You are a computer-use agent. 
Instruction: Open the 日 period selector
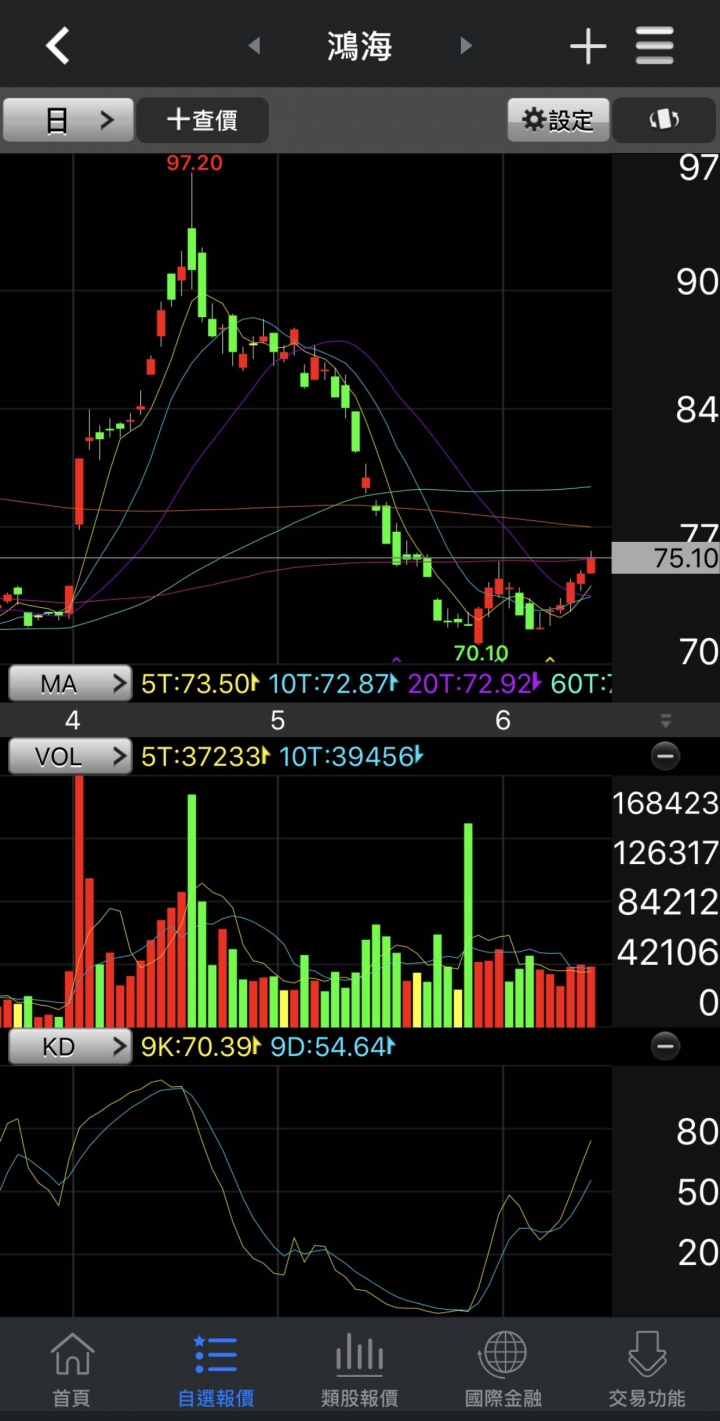click(67, 121)
